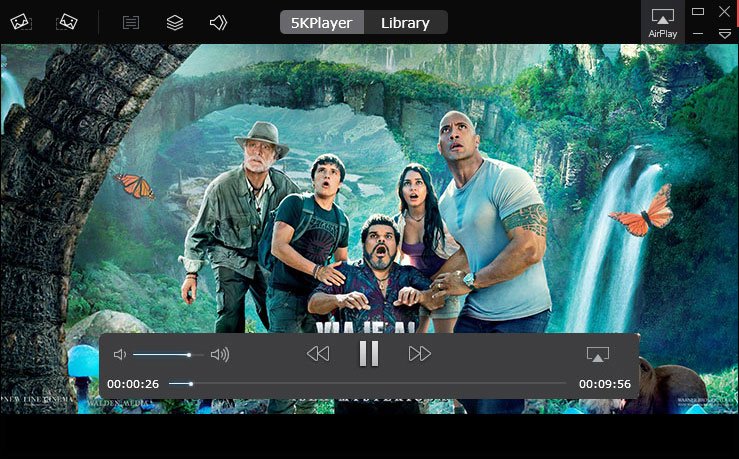Click the fast forward button
The image size is (739, 459).
[x=419, y=353]
